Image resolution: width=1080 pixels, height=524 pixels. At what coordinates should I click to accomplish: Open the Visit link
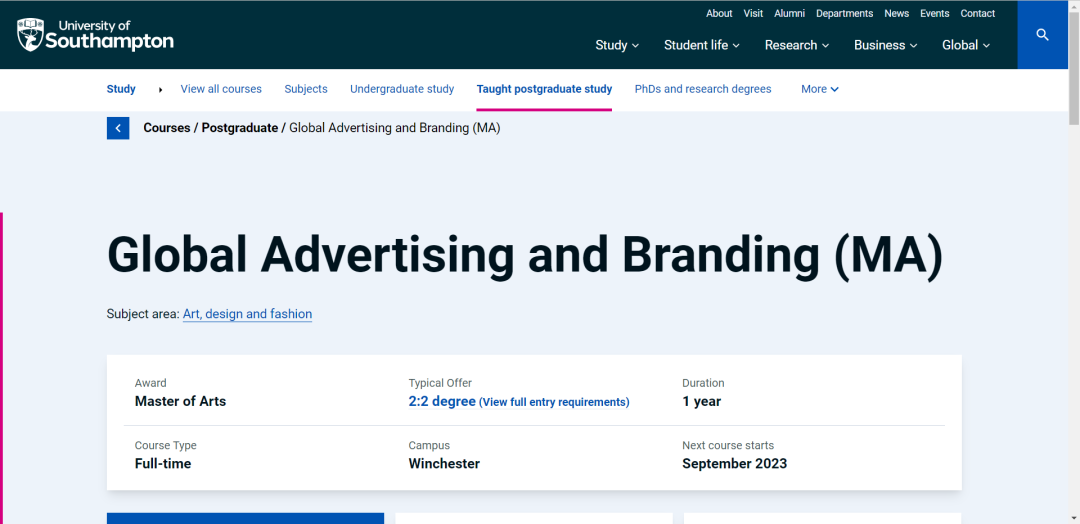click(753, 13)
